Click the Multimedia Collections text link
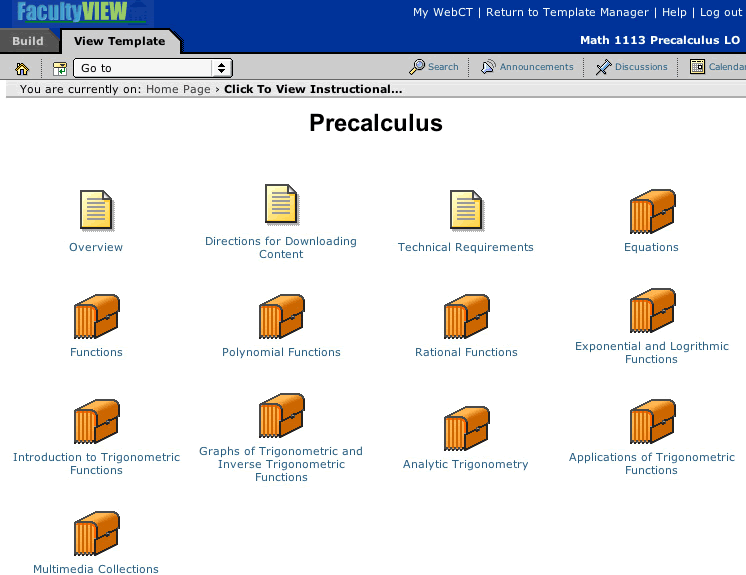Screen dimensions: 746x575 coord(96,569)
